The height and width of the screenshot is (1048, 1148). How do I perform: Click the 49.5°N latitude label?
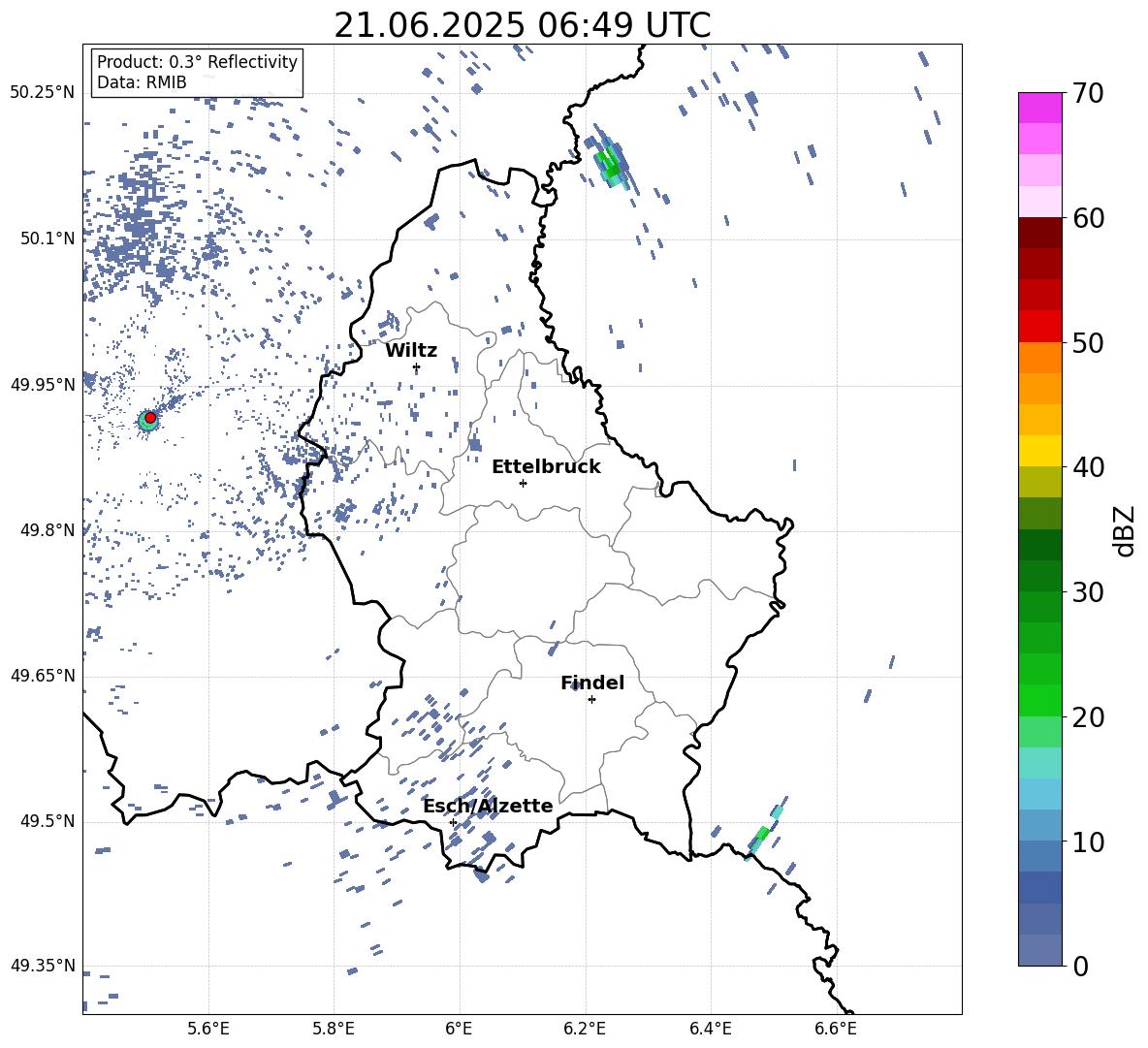pos(48,821)
